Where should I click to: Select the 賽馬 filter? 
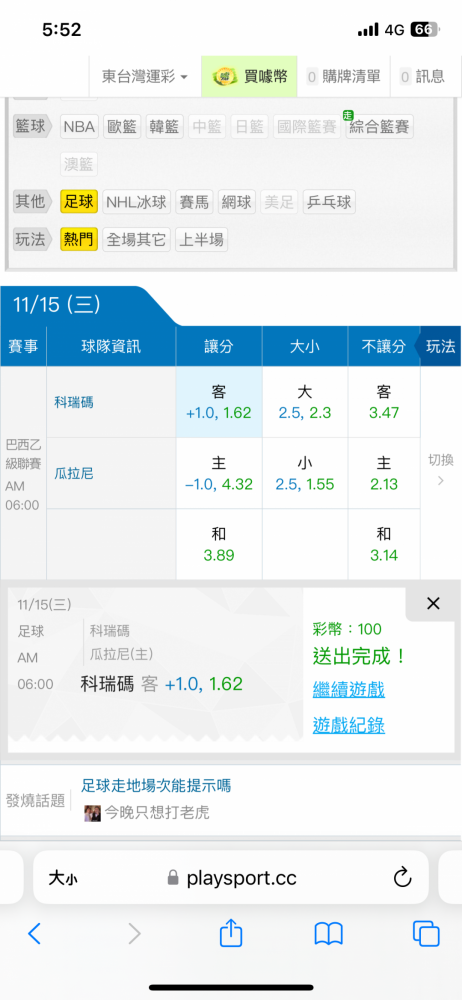click(195, 202)
